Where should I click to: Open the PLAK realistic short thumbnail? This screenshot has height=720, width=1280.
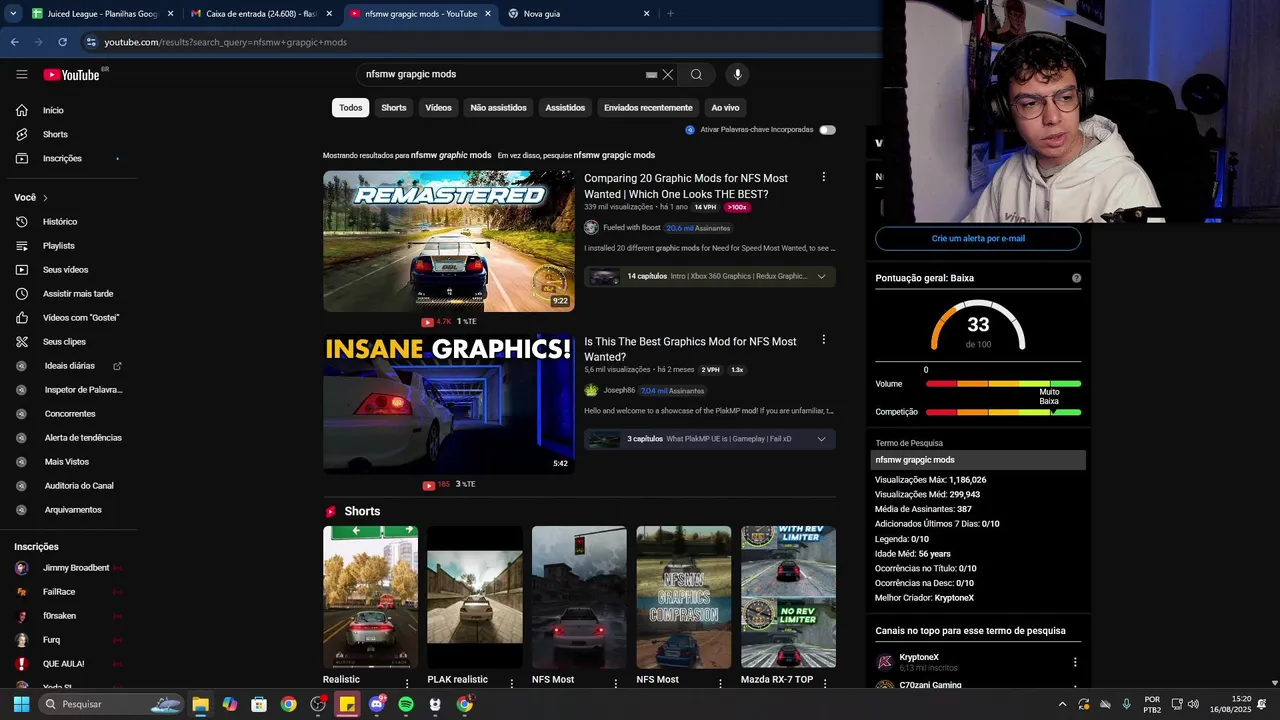(x=475, y=597)
